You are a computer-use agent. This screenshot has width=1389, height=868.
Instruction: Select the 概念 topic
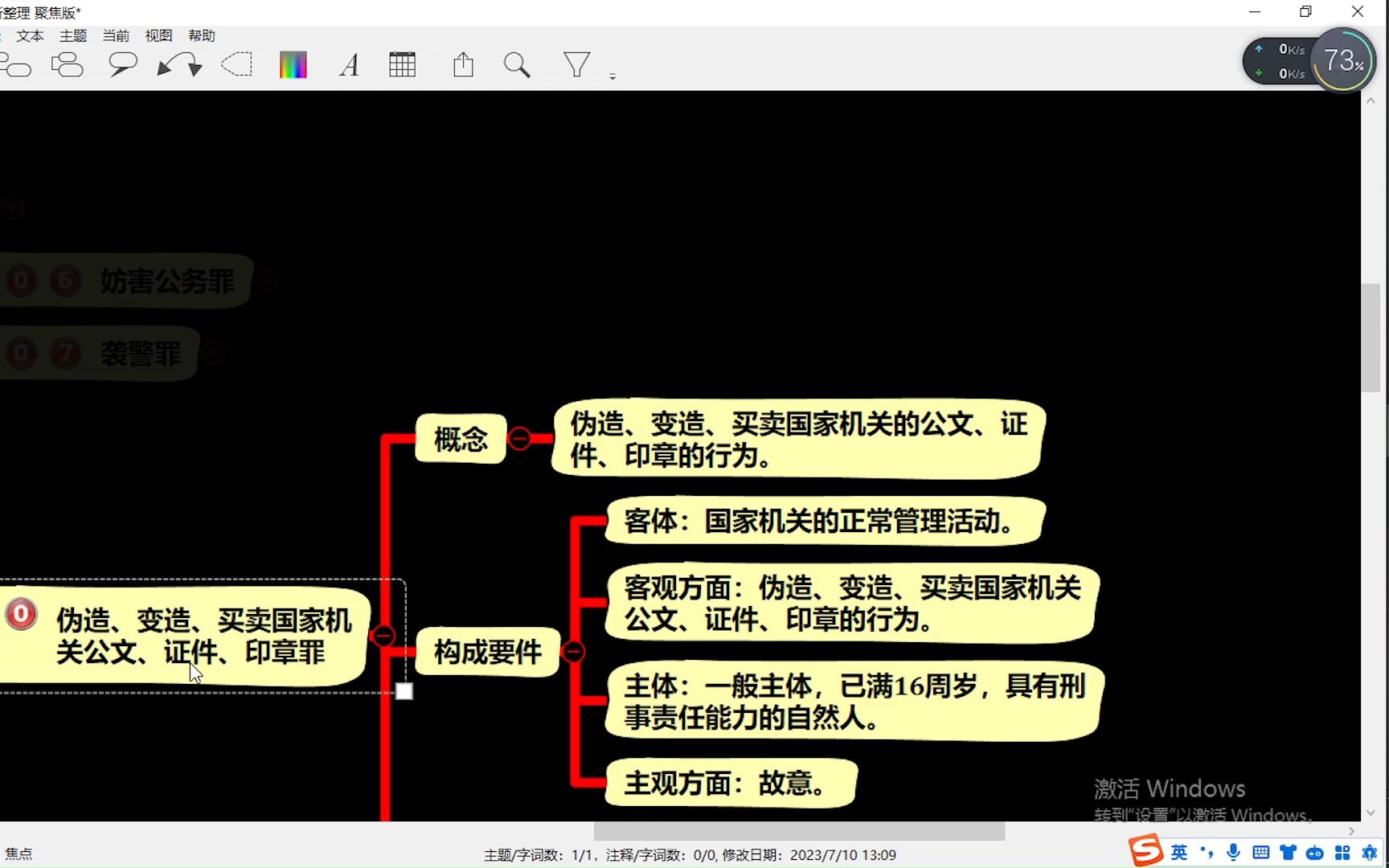coord(461,439)
